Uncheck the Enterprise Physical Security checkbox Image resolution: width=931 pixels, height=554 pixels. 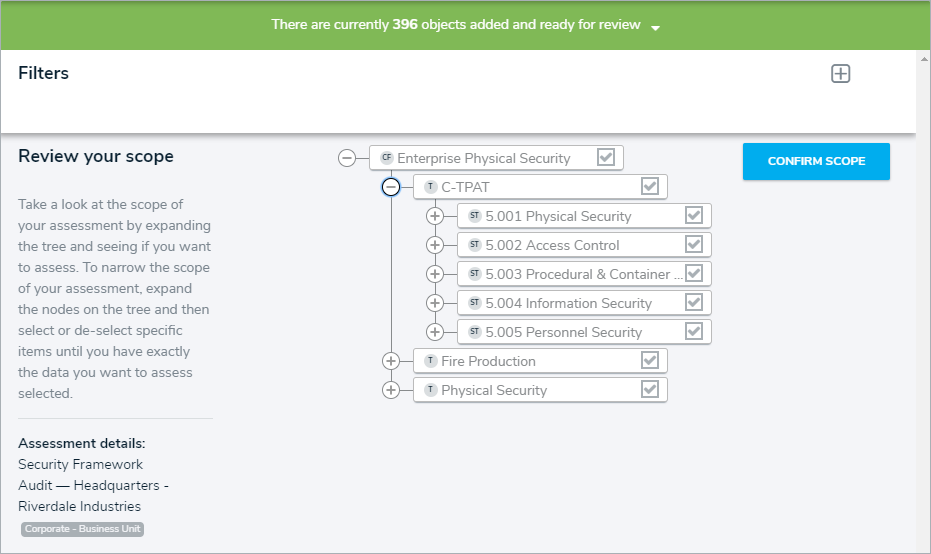[x=606, y=157]
